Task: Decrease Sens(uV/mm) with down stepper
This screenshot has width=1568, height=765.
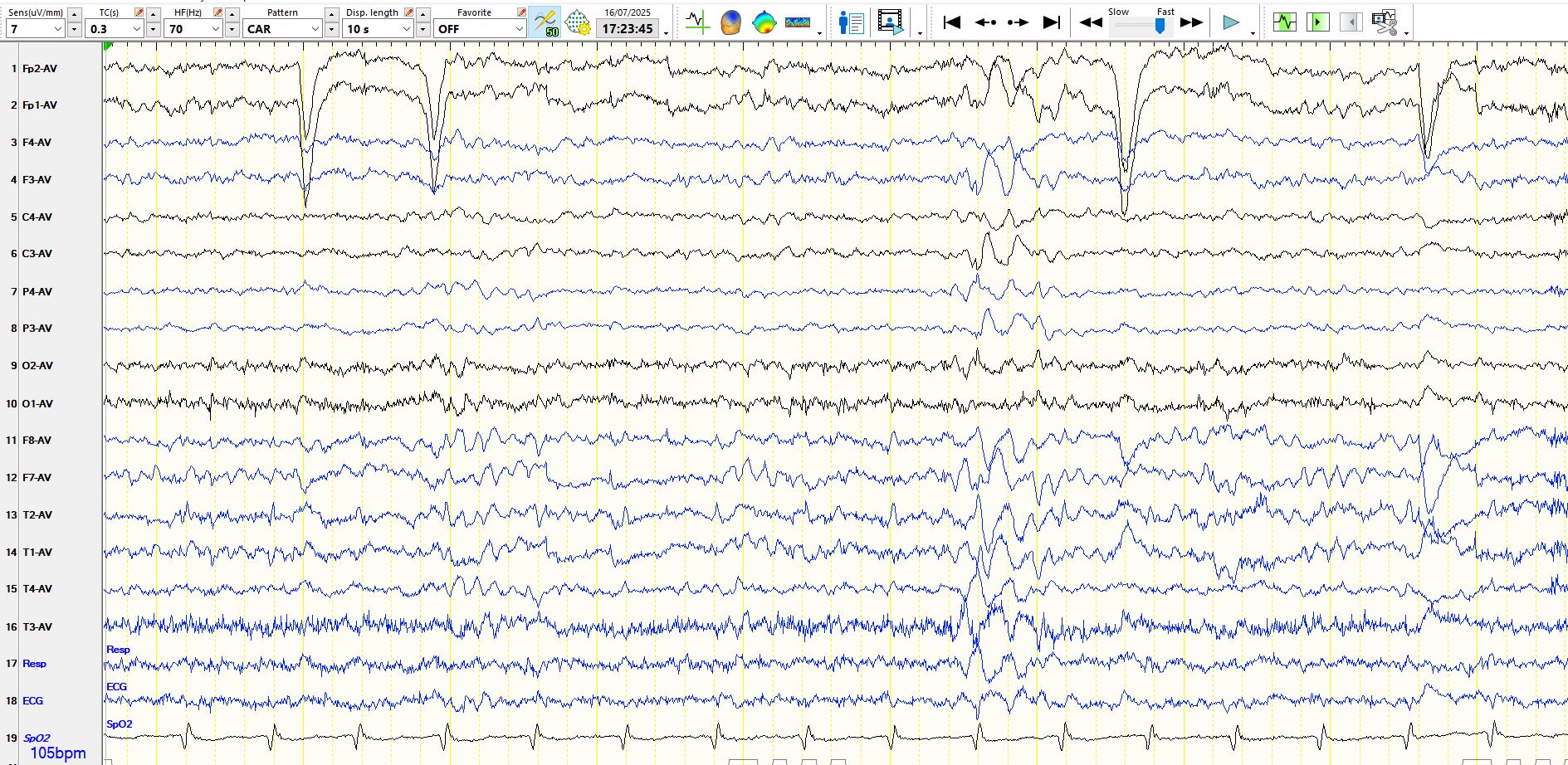Action: point(75,29)
